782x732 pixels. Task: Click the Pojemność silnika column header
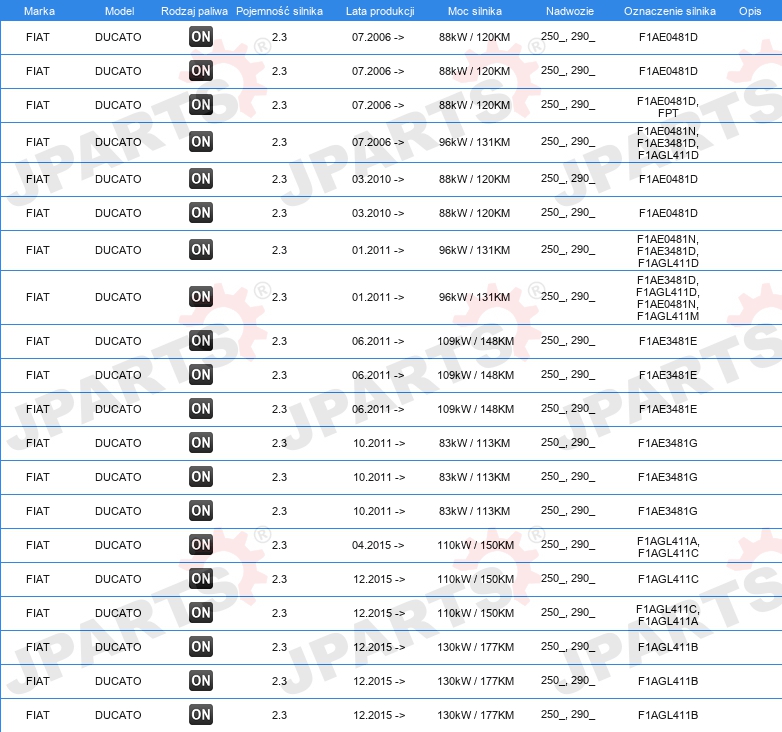279,11
